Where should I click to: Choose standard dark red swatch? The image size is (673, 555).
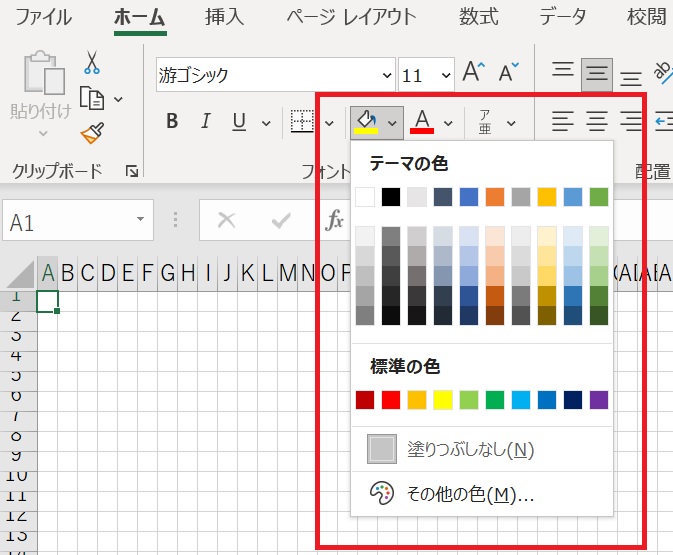click(x=365, y=400)
